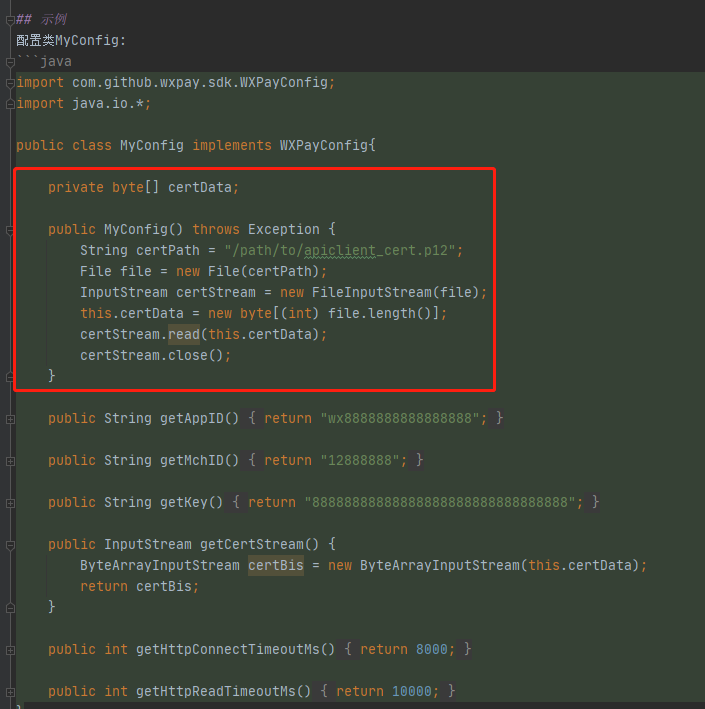This screenshot has height=709, width=705.
Task: Click the folded opening brace after getAppID()
Action: tap(252, 418)
